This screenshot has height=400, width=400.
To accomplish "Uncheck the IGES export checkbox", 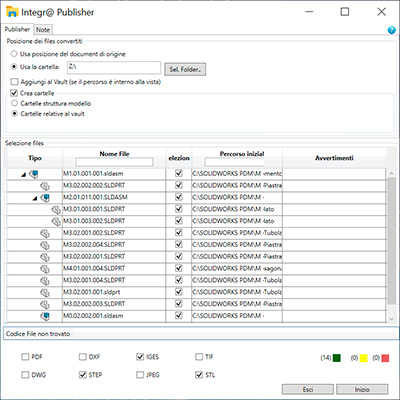I will (140, 357).
